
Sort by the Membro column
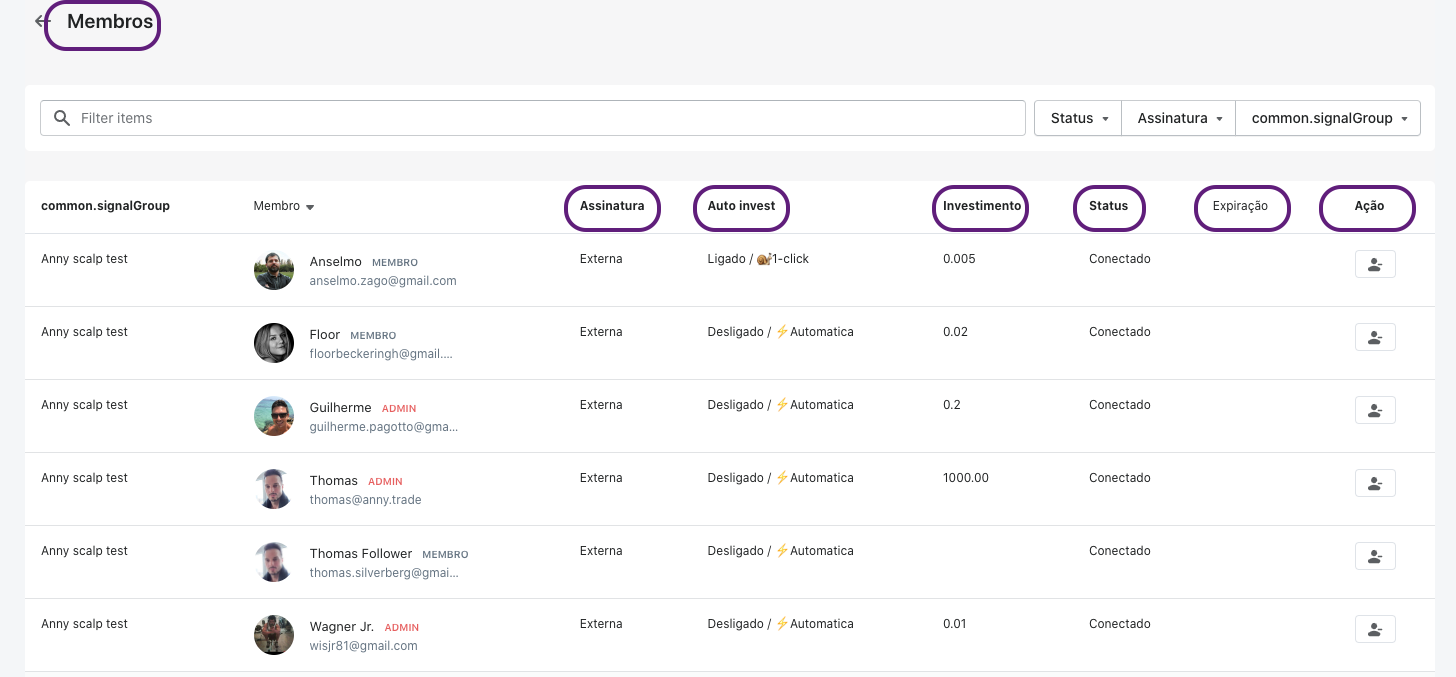click(284, 206)
